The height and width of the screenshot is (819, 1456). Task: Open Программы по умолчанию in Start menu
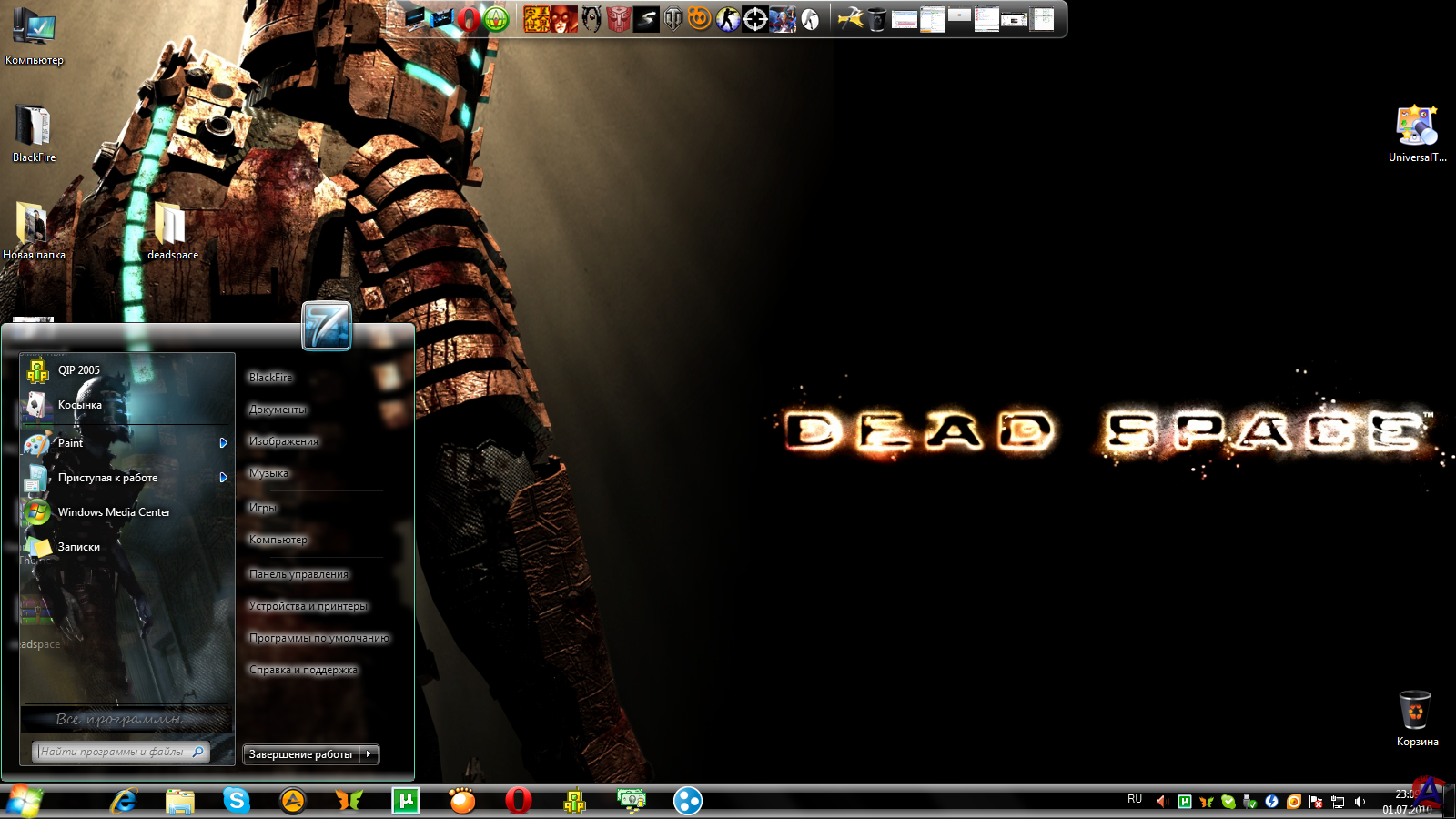318,638
